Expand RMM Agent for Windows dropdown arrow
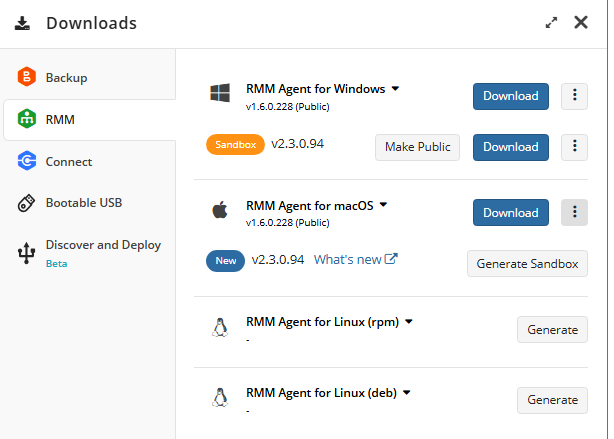This screenshot has height=439, width=614. tap(395, 89)
